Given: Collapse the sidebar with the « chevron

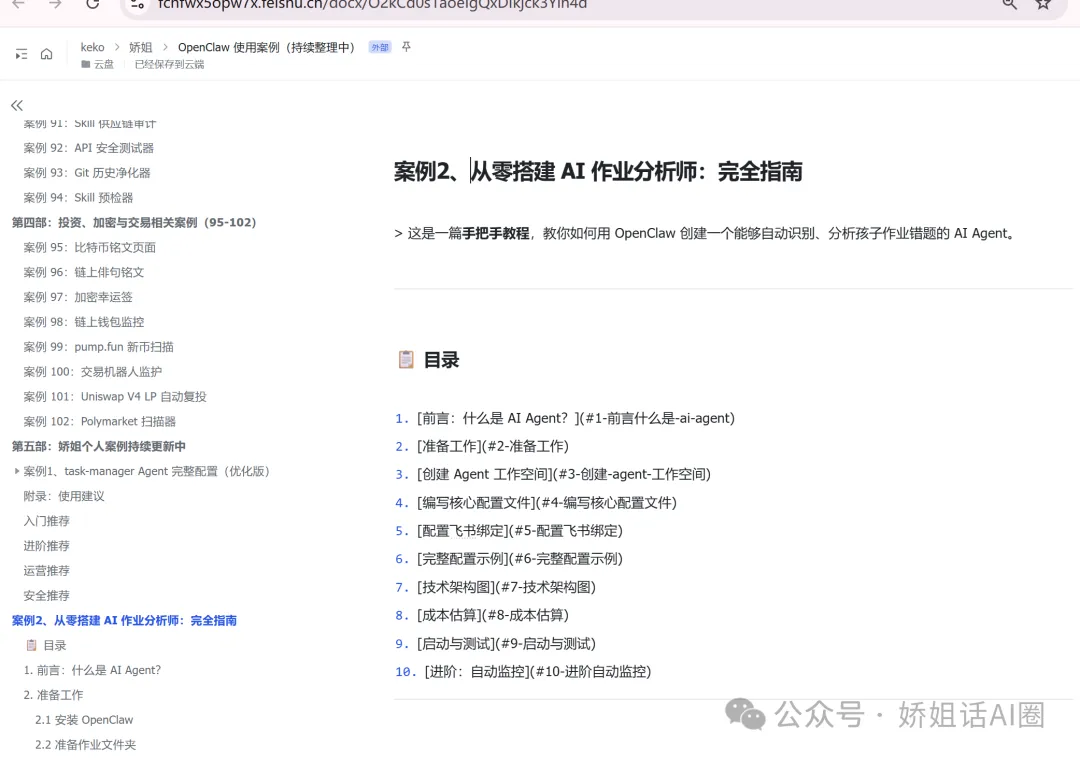Looking at the screenshot, I should click(16, 105).
